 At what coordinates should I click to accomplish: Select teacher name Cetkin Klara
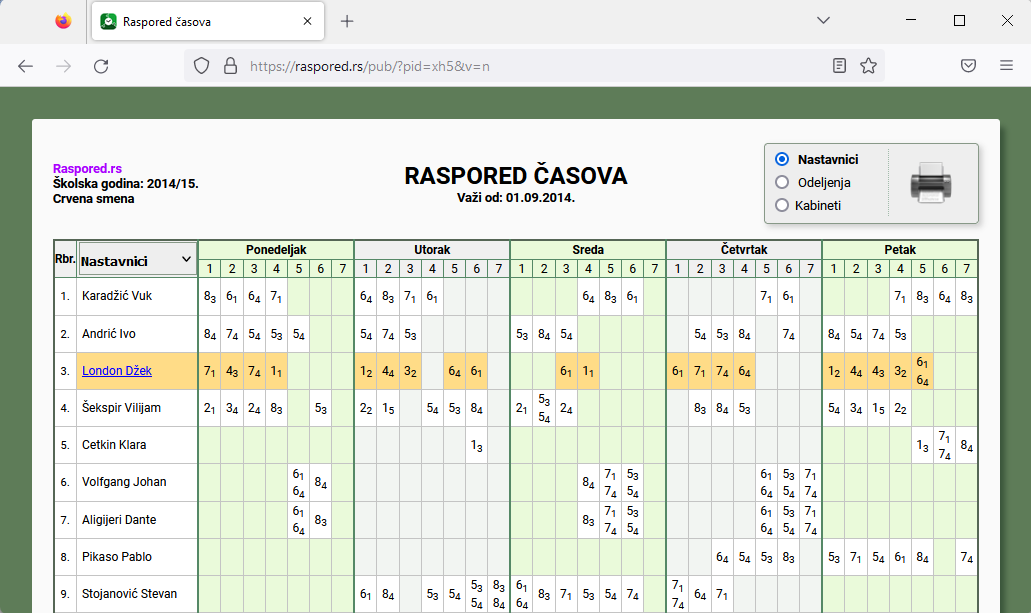114,445
